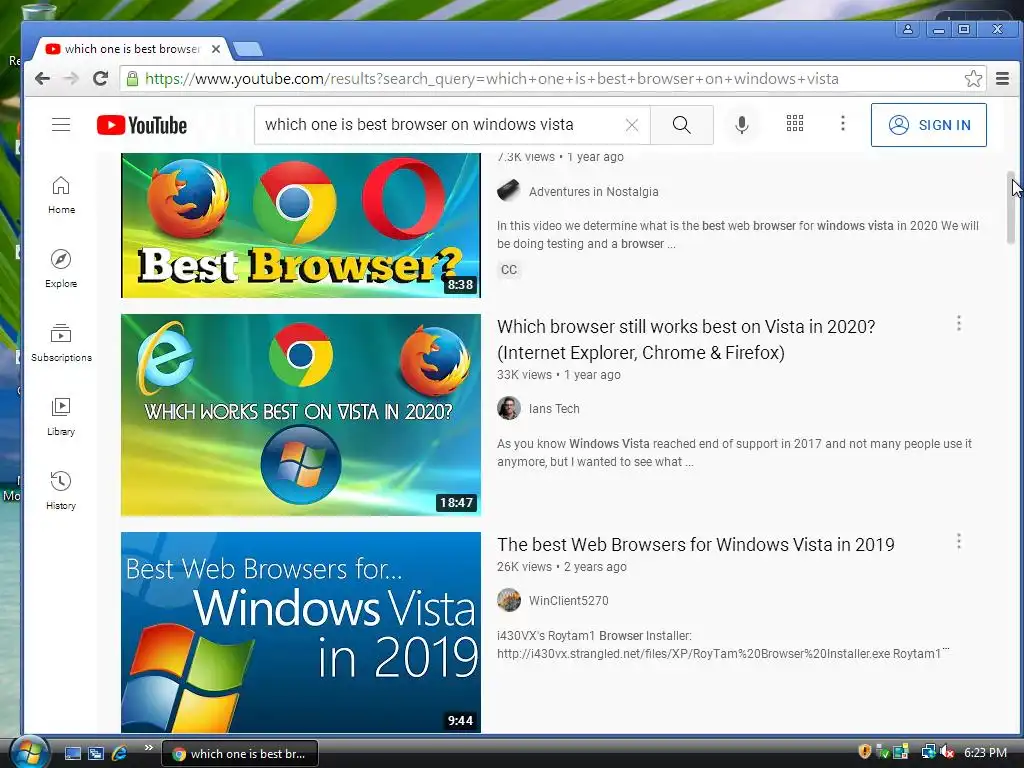Open Explore in the sidebar
Viewport: 1024px width, 768px height.
[61, 268]
